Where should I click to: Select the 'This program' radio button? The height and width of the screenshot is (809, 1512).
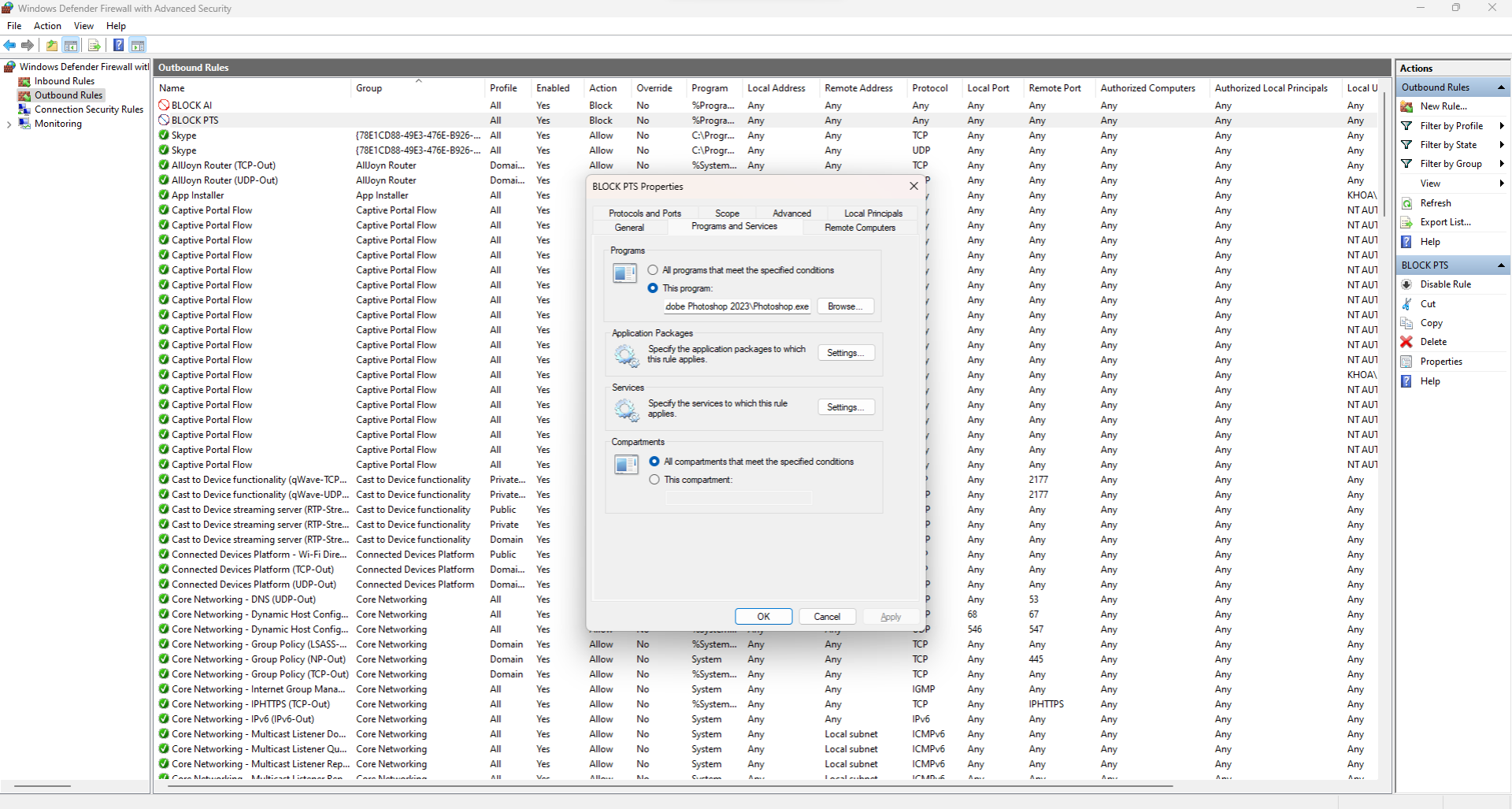click(653, 288)
